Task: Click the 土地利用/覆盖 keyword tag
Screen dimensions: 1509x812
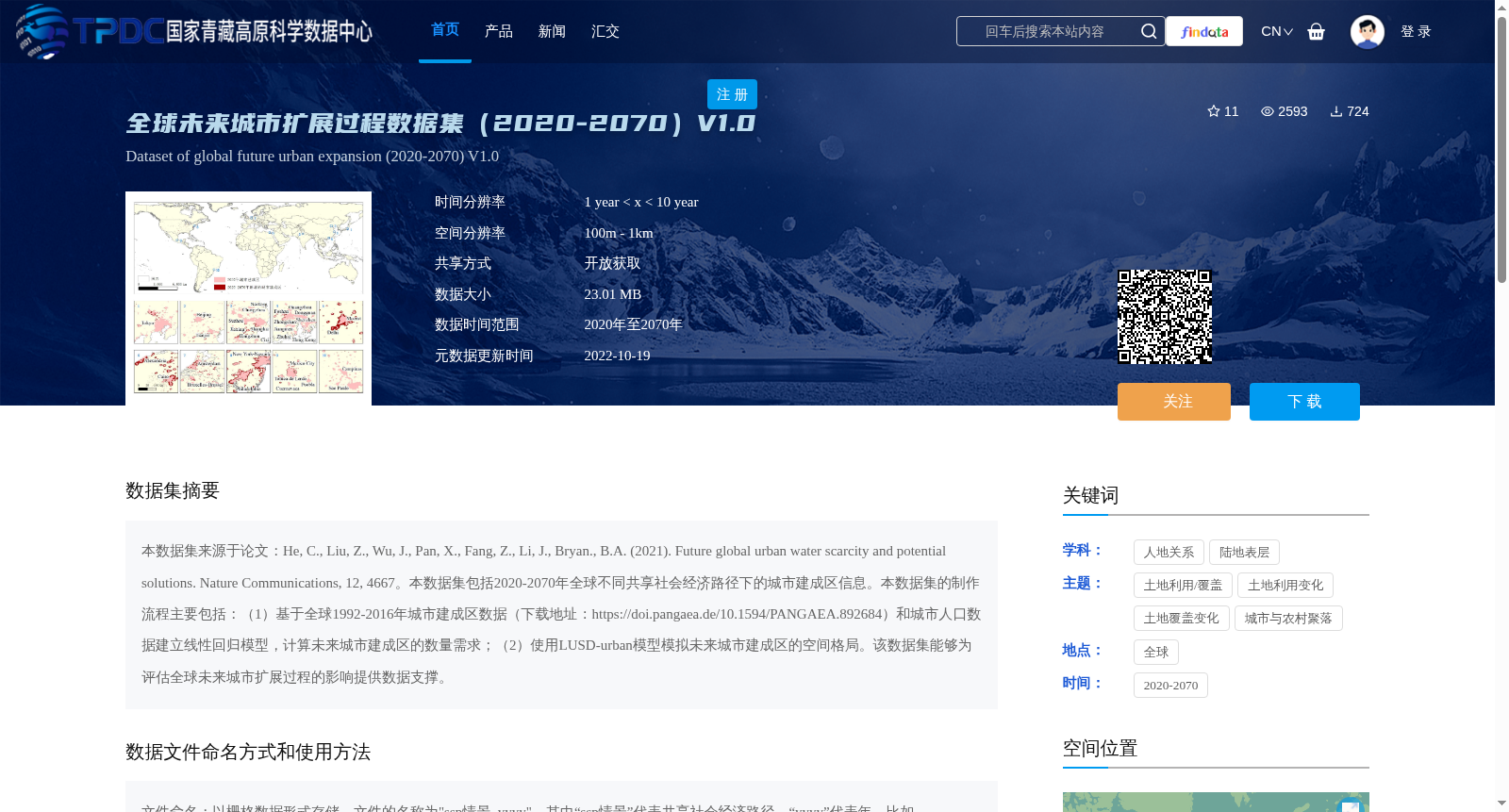Action: [1183, 586]
